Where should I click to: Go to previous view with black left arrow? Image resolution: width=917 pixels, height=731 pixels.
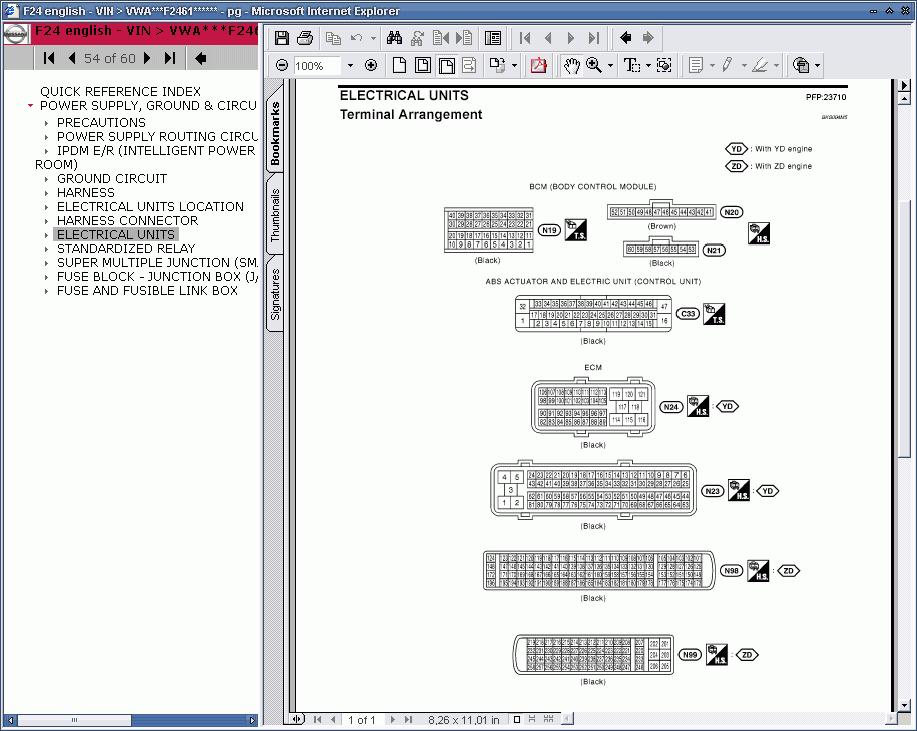[626, 39]
